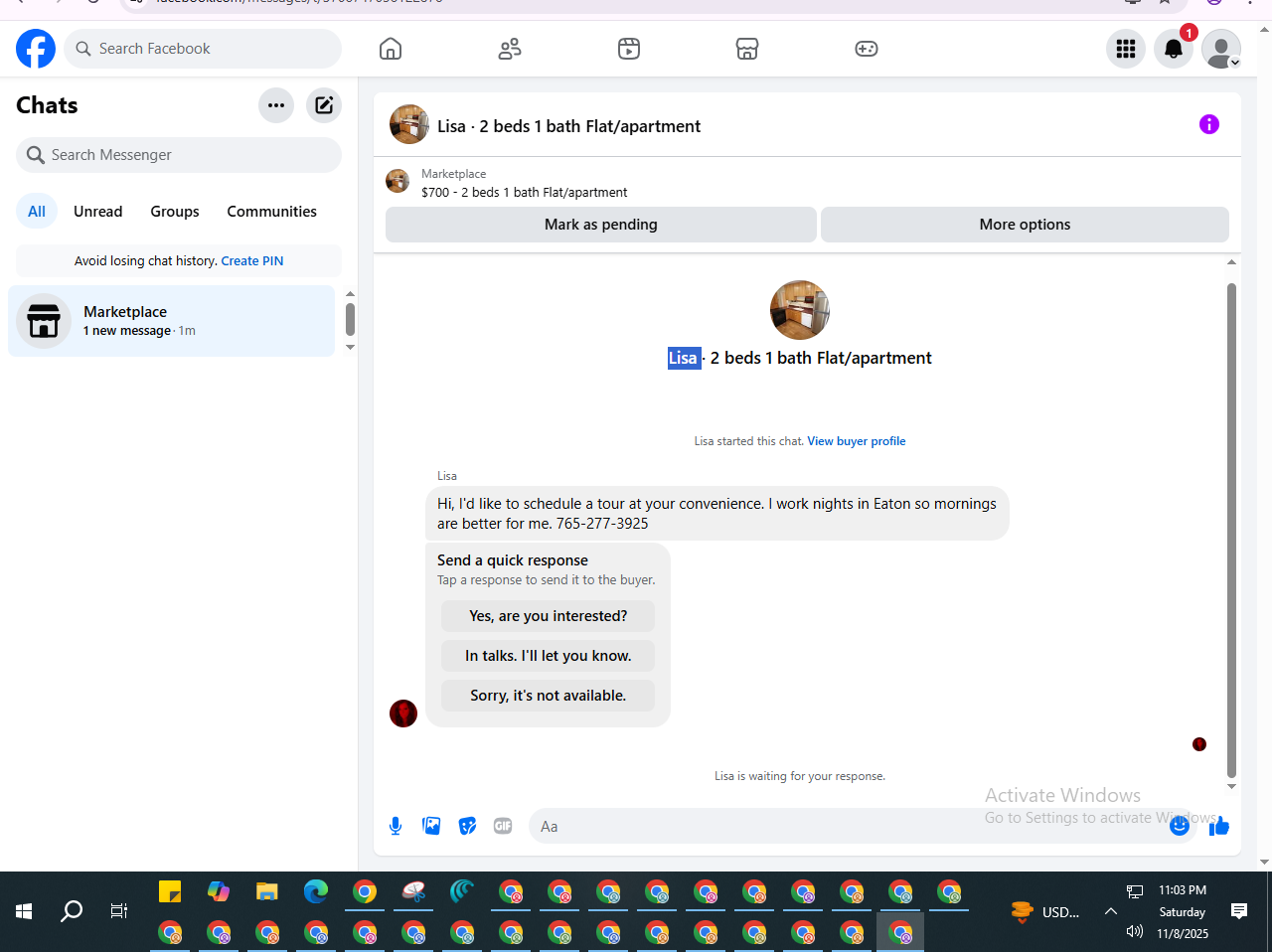The width and height of the screenshot is (1272, 952).
Task: Open Windows Task View
Action: (119, 911)
